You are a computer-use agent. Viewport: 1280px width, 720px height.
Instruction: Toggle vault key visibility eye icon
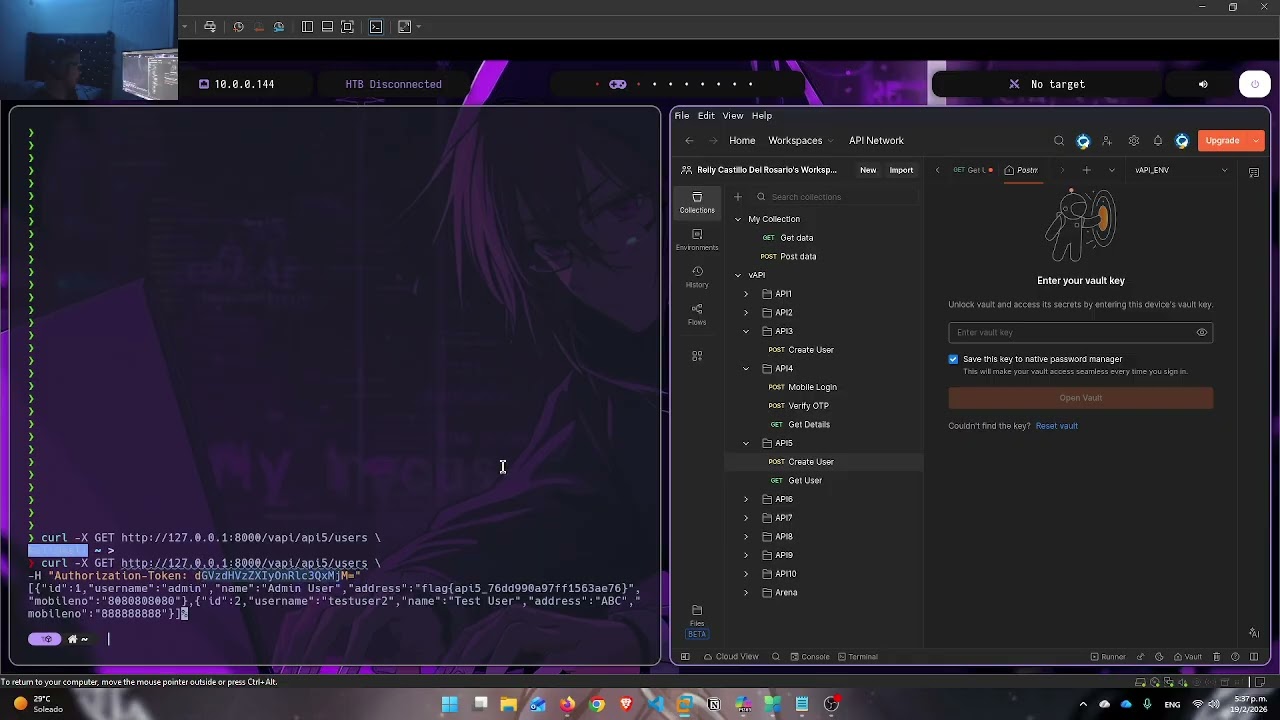[x=1202, y=333]
